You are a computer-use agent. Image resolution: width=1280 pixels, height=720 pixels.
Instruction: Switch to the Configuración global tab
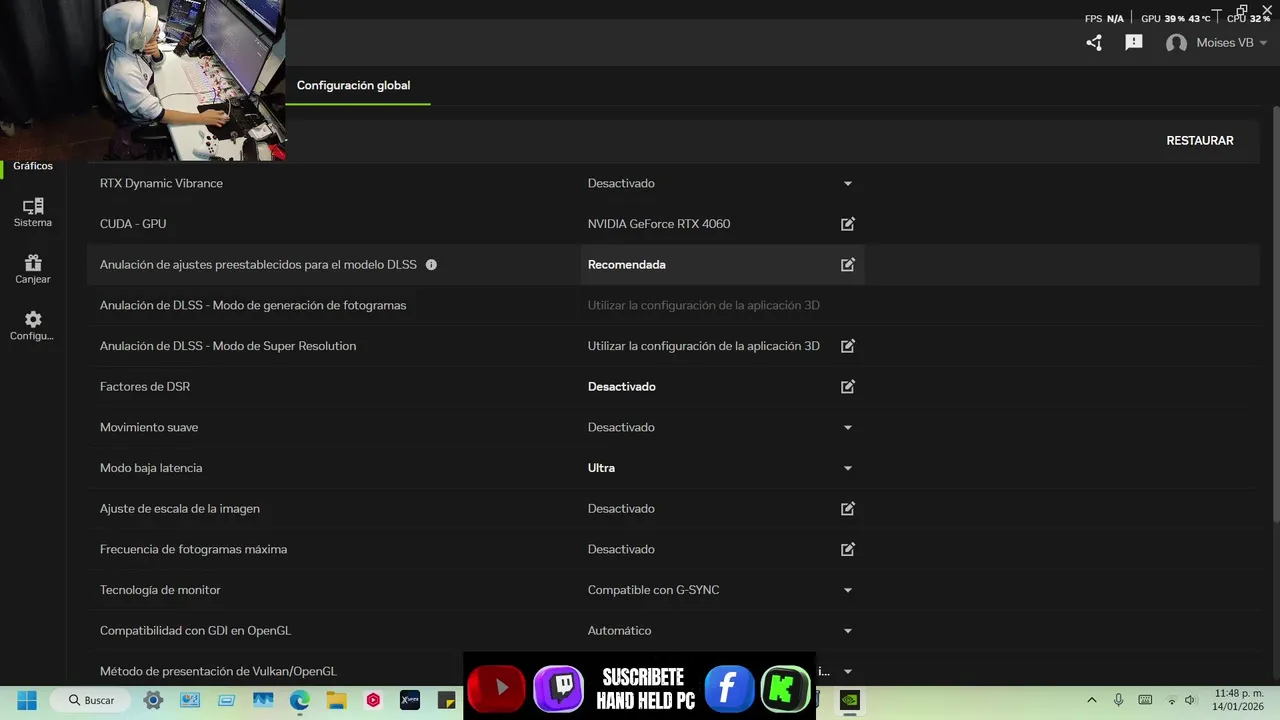click(x=353, y=86)
